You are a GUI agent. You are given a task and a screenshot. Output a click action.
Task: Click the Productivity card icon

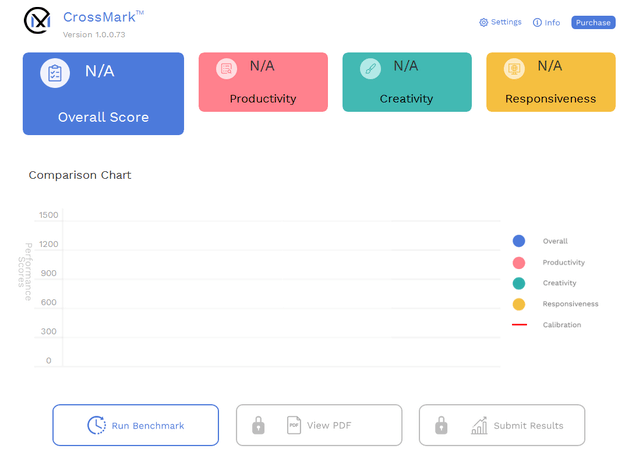click(x=227, y=69)
